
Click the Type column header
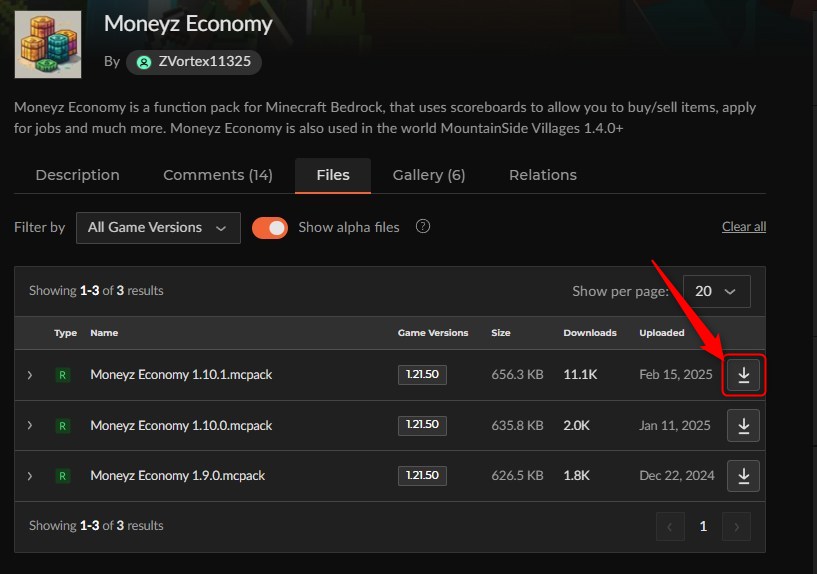pos(66,333)
